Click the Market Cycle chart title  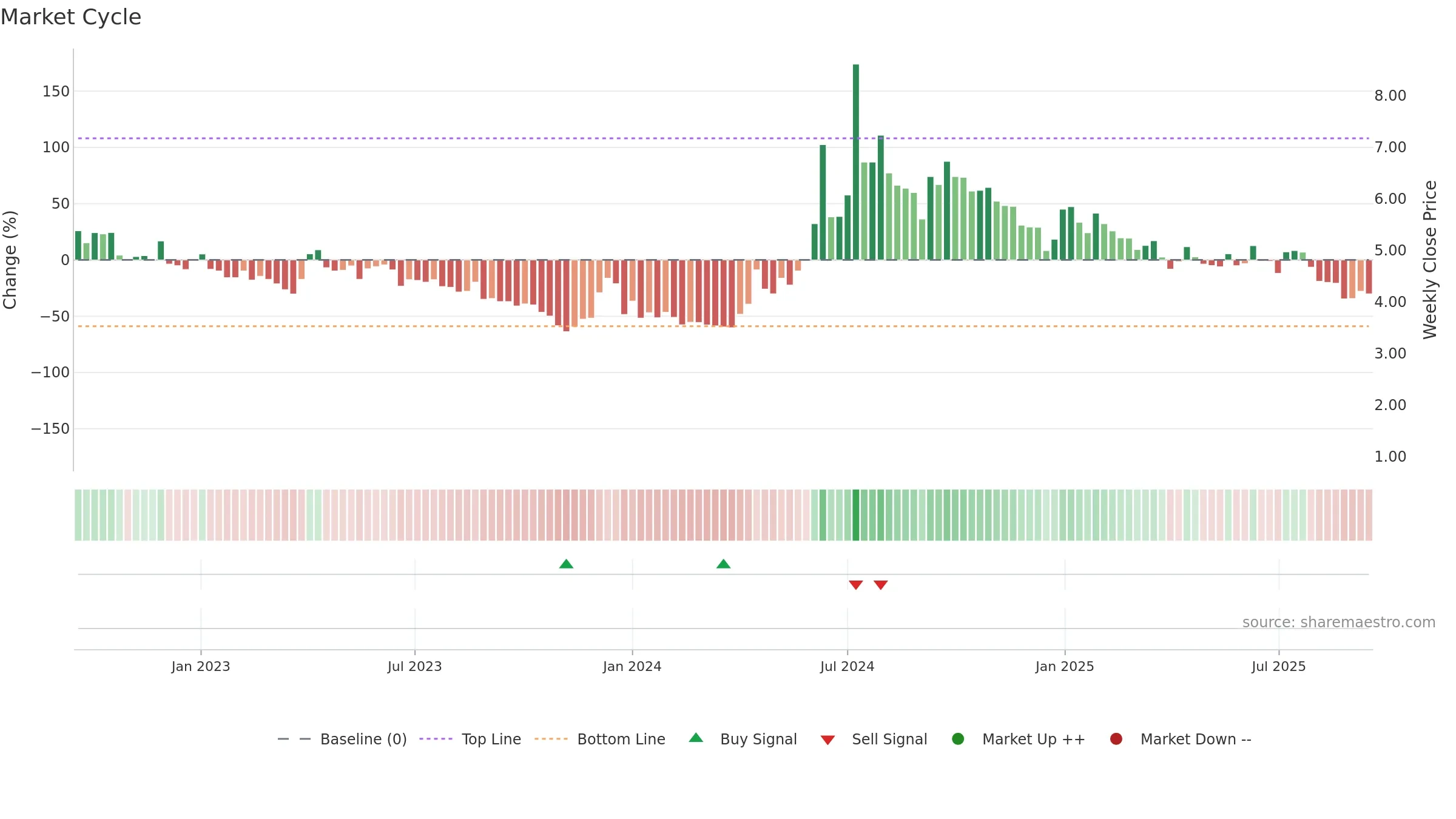[x=71, y=17]
